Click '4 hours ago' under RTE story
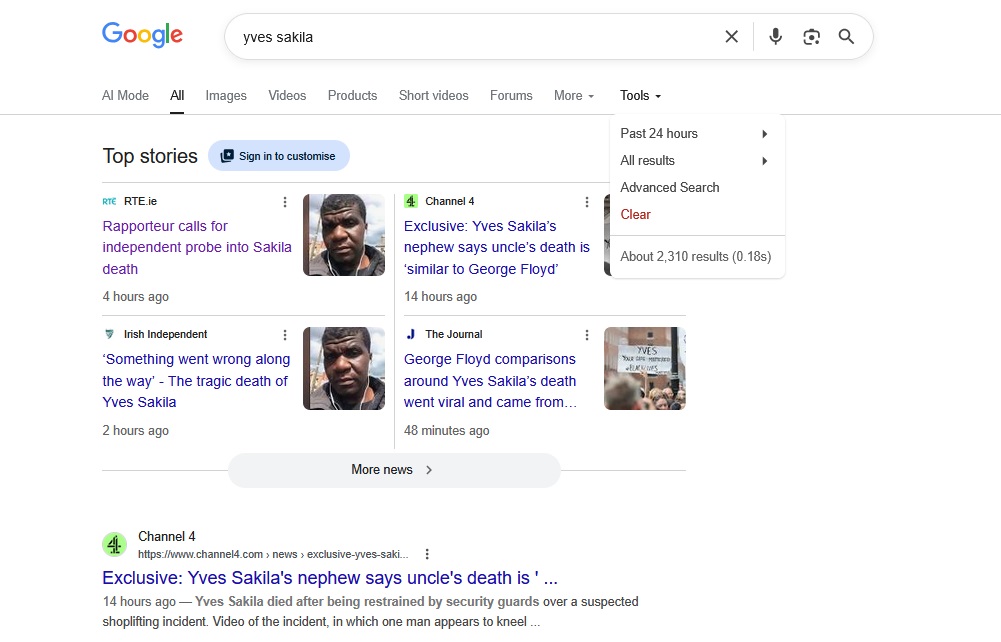1001x642 pixels. tap(135, 297)
